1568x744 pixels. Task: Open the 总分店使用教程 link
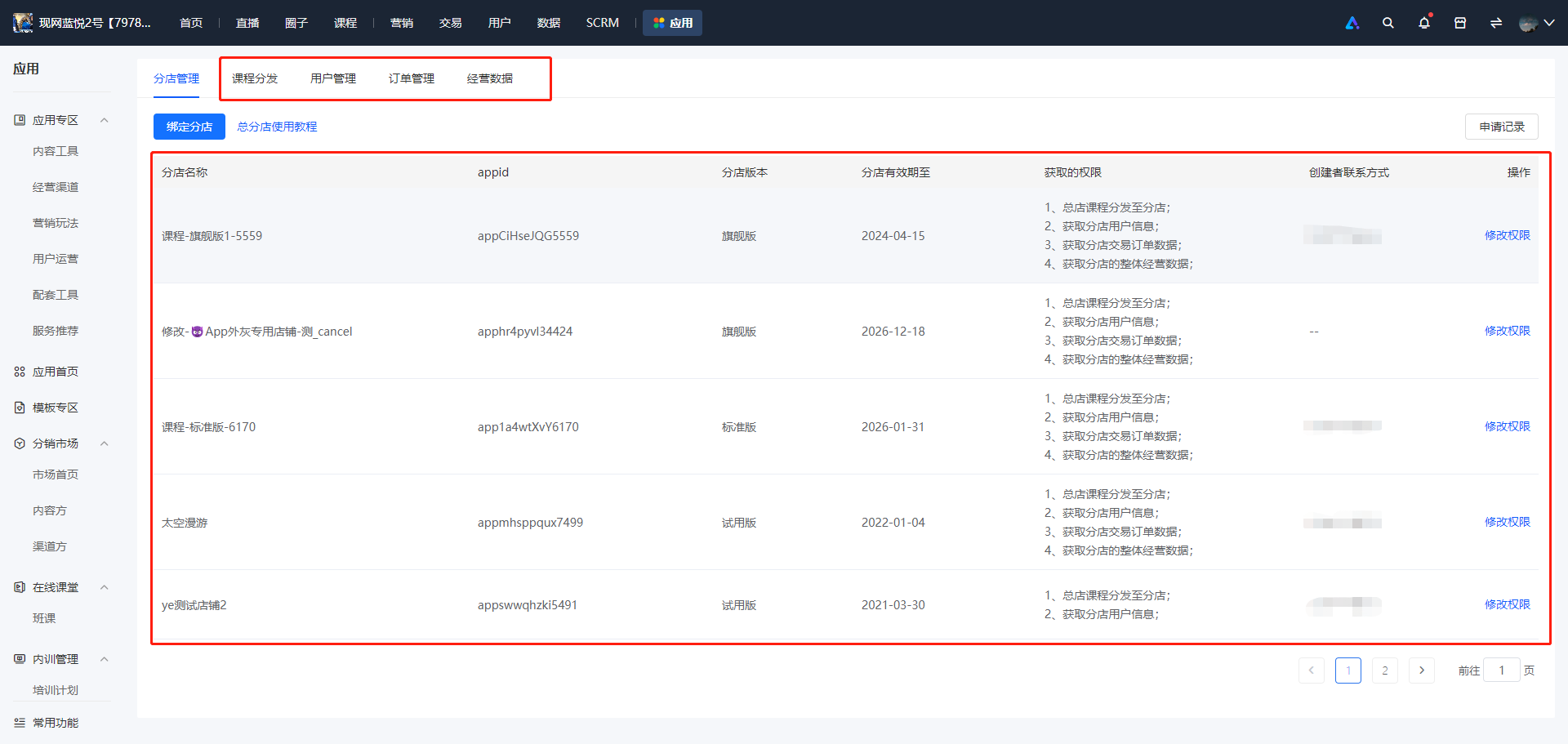pyautogui.click(x=277, y=127)
